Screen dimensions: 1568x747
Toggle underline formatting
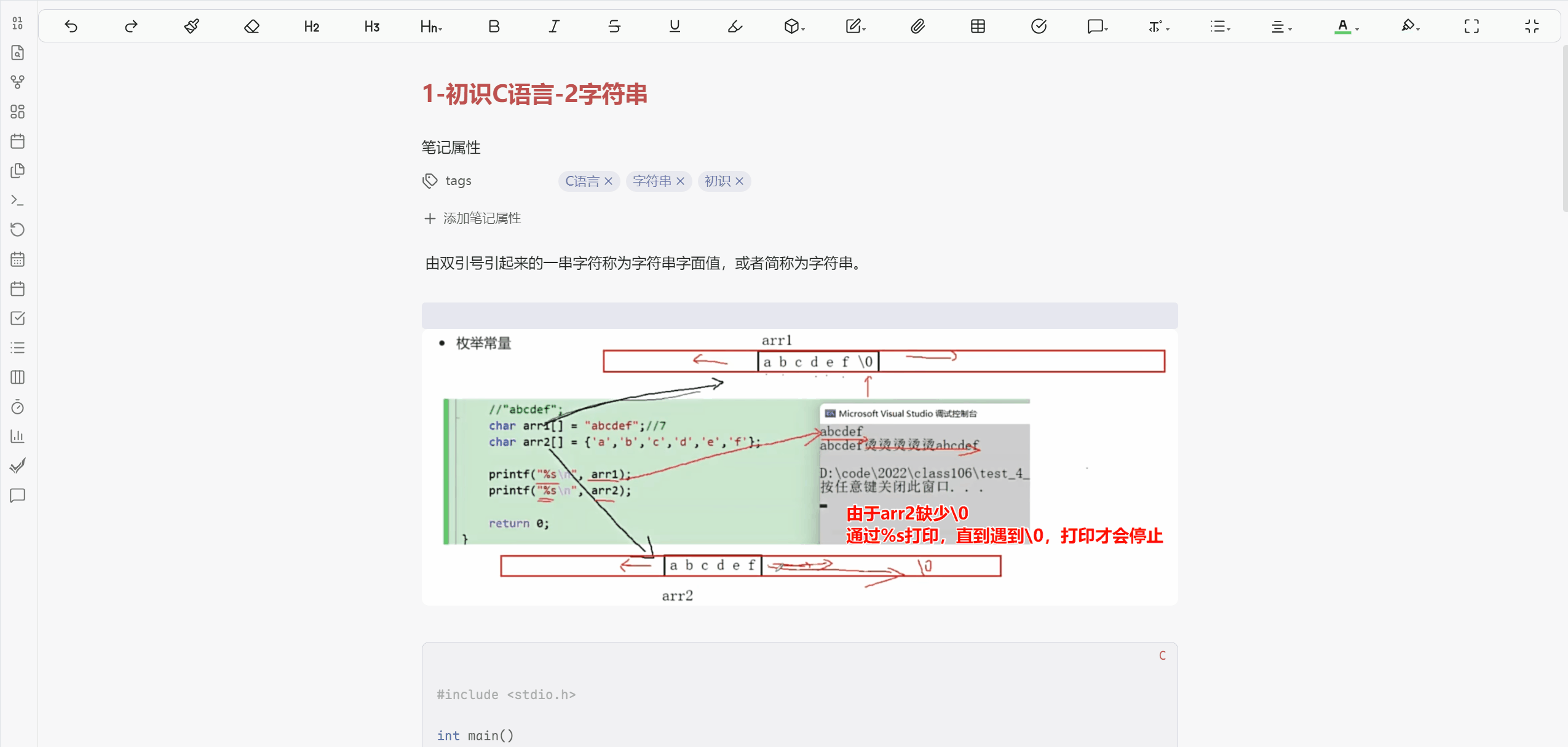[x=675, y=26]
